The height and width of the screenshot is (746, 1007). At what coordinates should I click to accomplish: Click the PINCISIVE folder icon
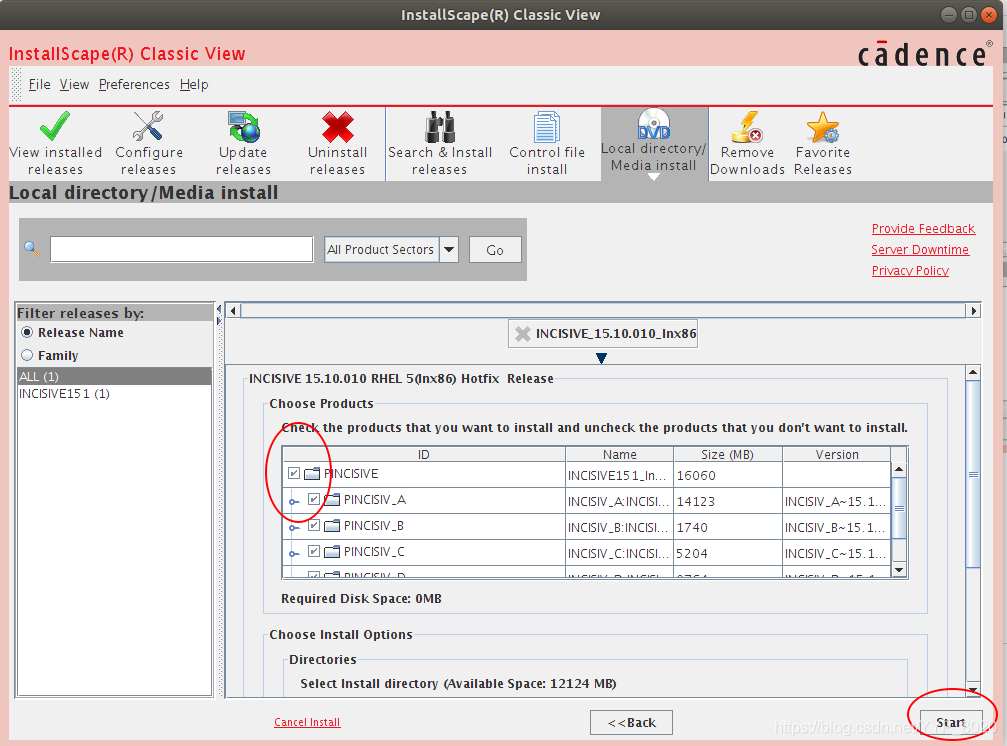pos(312,474)
